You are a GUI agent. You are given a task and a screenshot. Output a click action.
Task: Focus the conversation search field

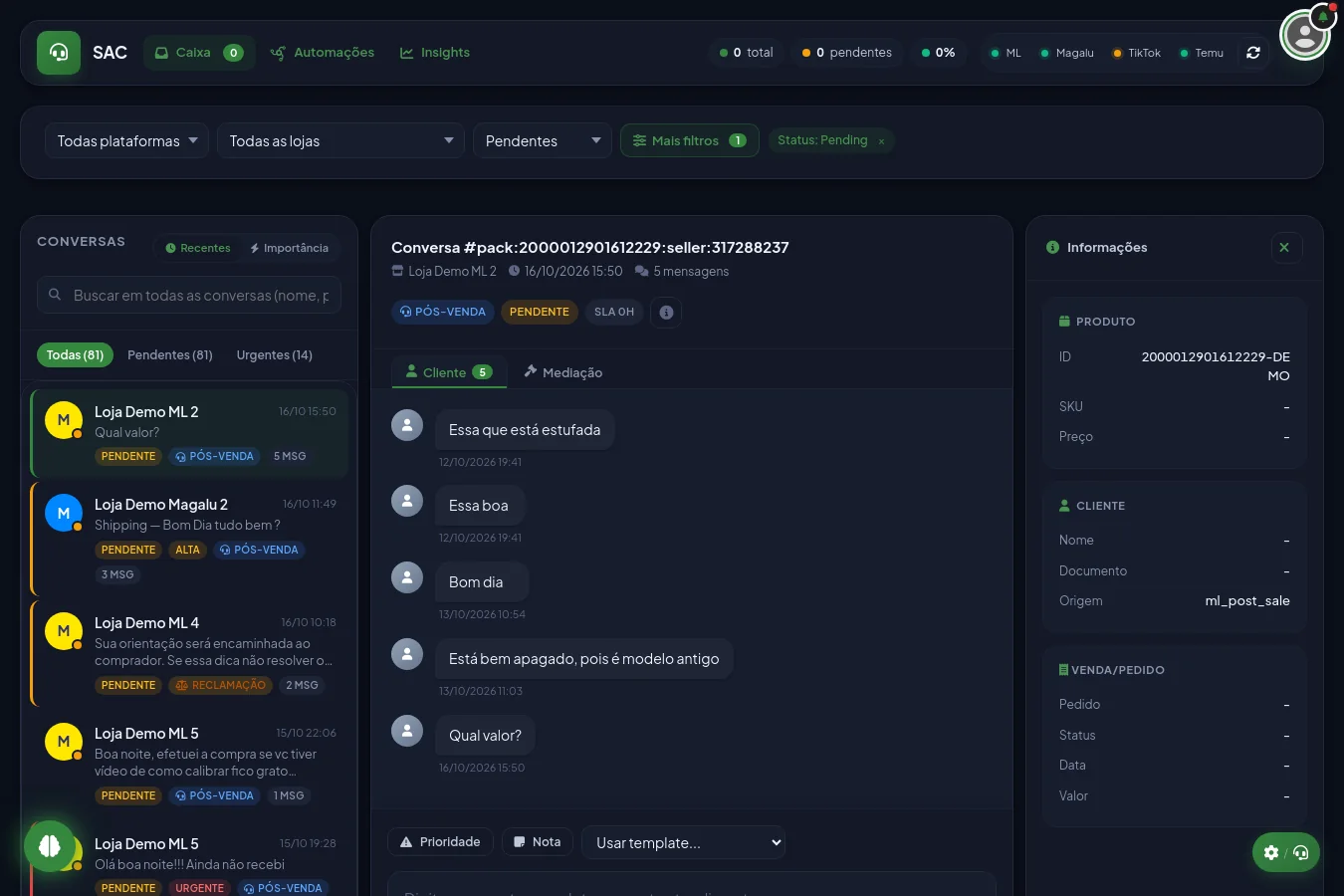coord(189,295)
